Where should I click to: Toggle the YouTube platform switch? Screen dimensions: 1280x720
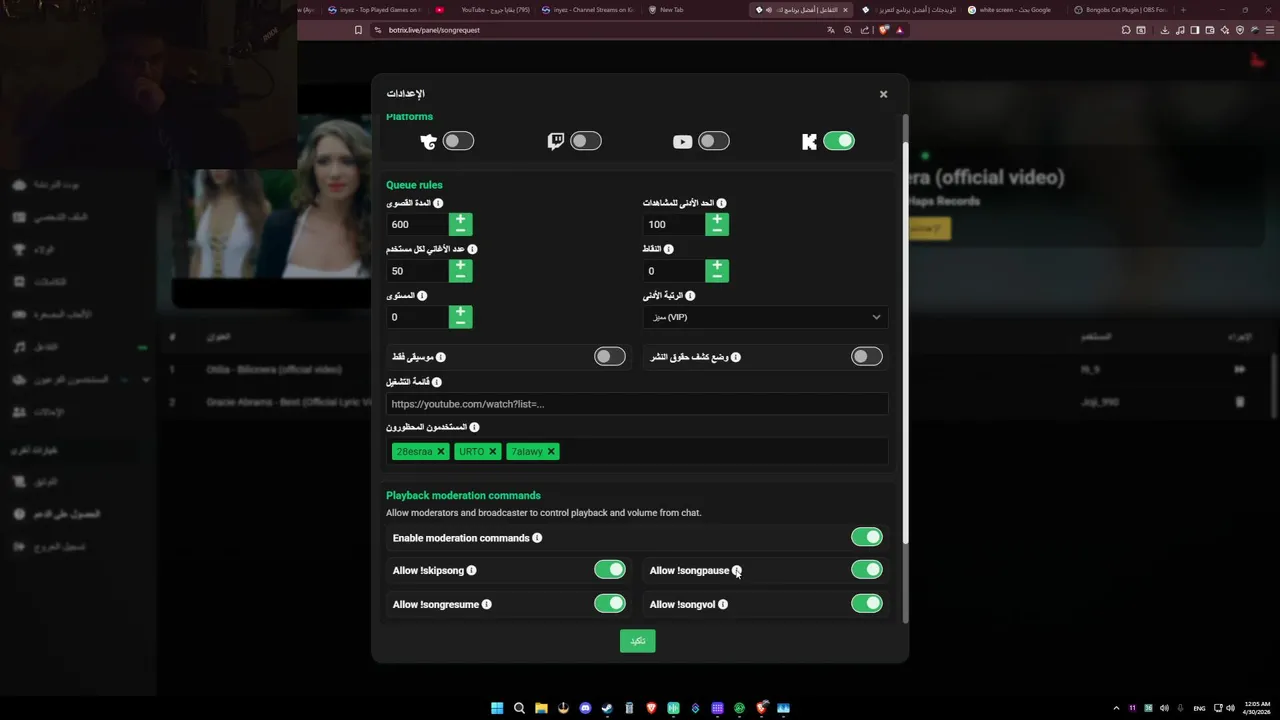click(714, 141)
